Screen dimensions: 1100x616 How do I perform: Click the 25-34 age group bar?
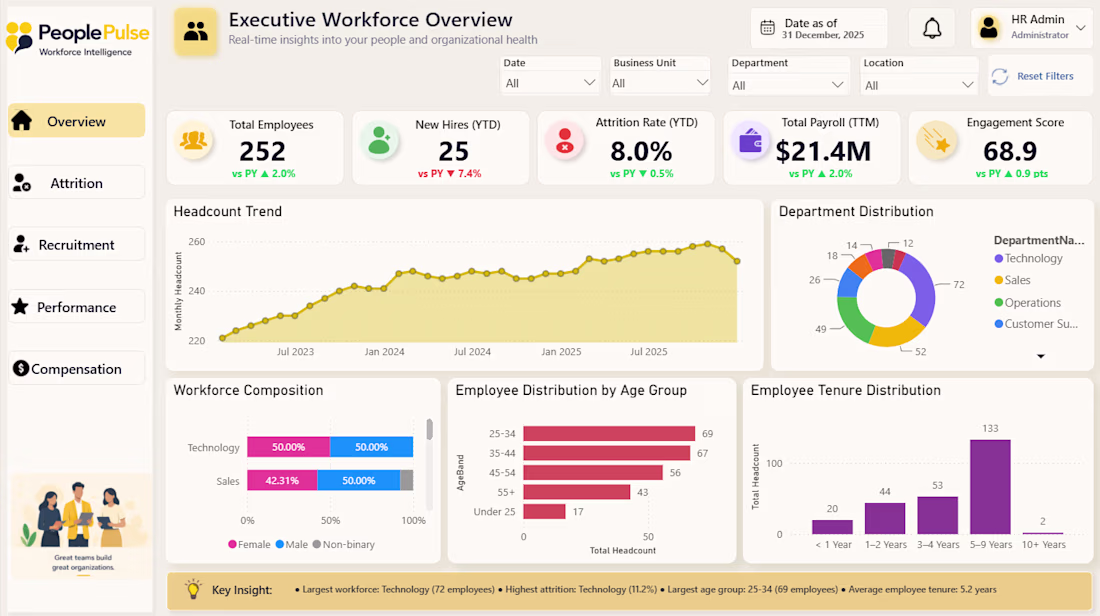pyautogui.click(x=609, y=434)
